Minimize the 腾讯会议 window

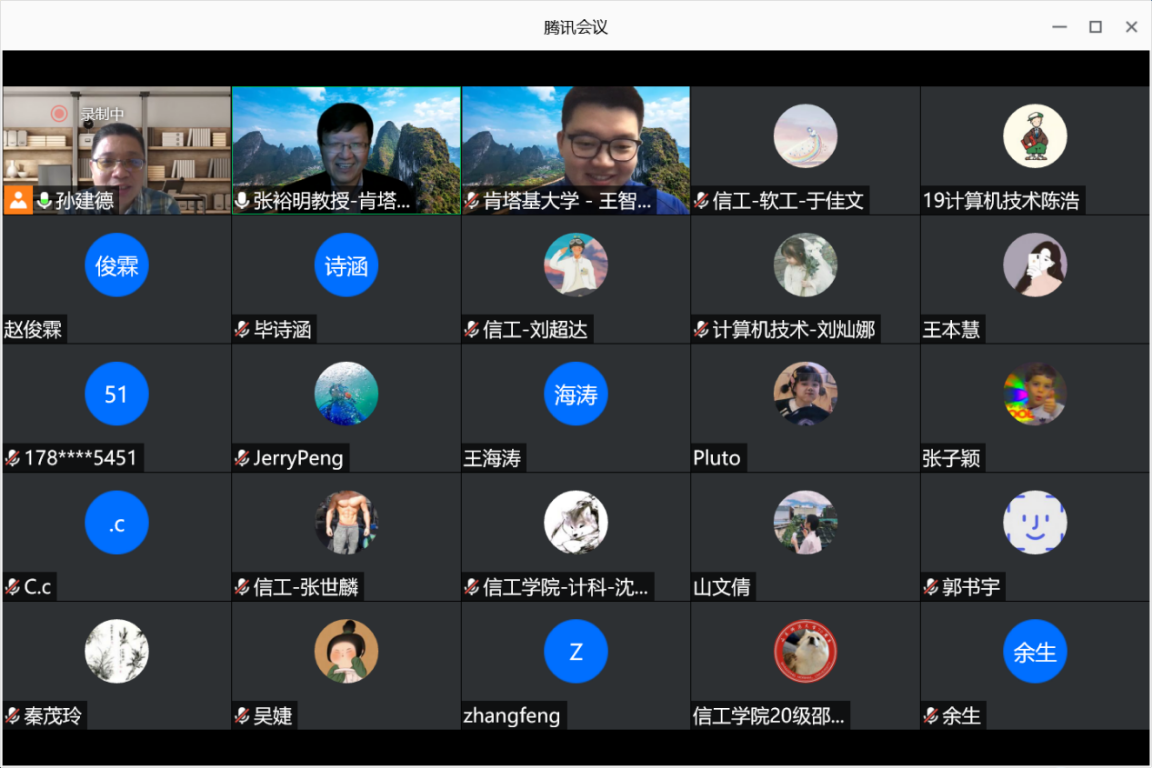(1059, 27)
